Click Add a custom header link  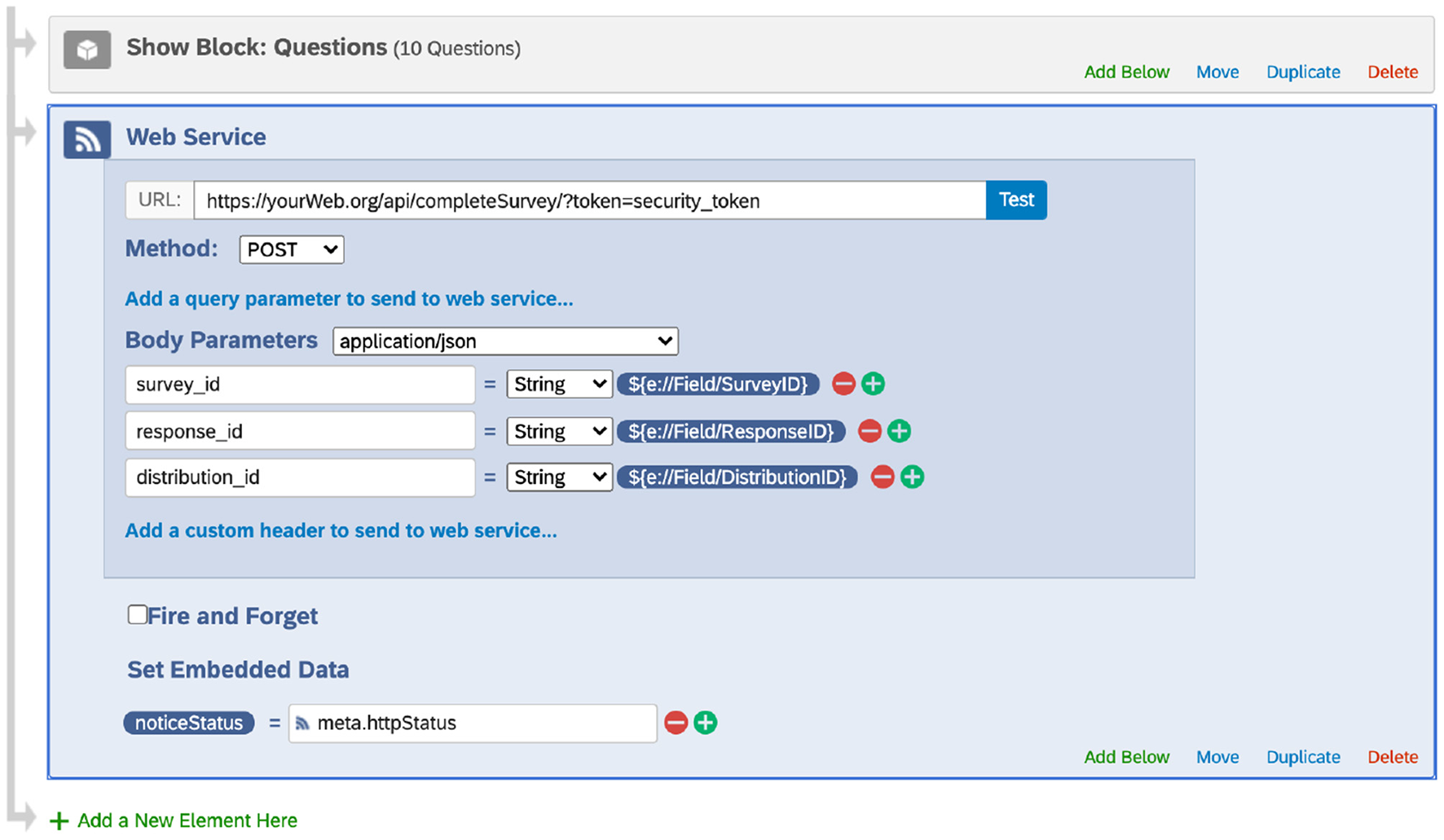point(341,530)
